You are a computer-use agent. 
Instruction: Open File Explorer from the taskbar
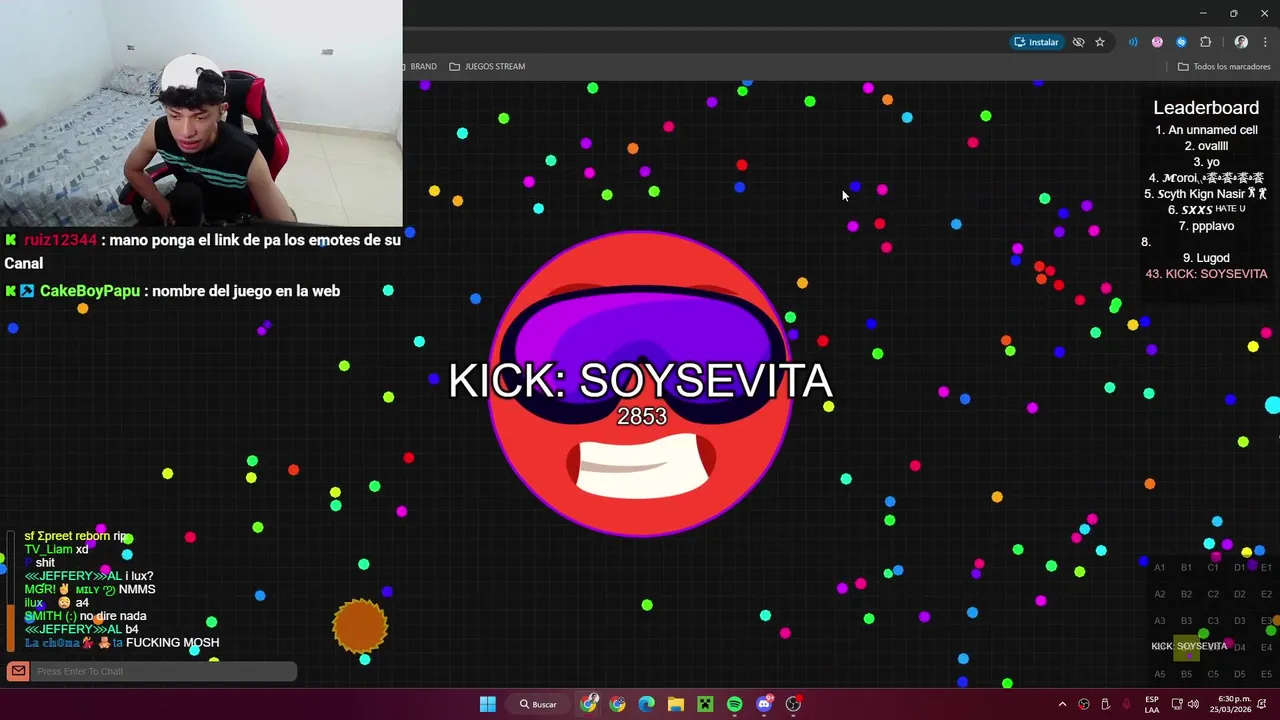676,704
